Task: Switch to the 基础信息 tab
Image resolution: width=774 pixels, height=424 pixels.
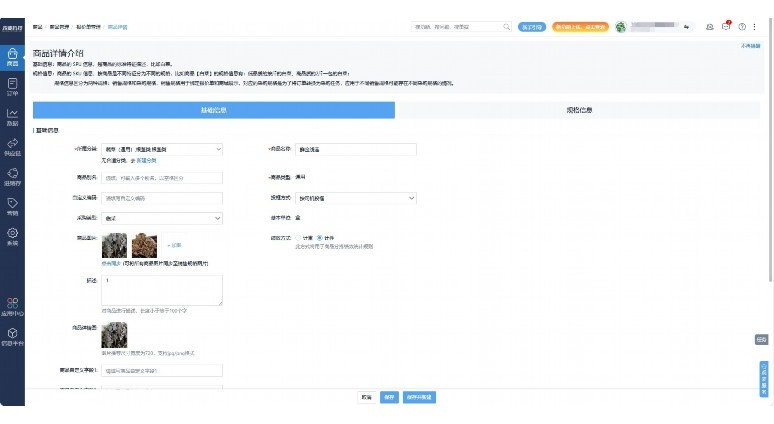Action: [214, 110]
